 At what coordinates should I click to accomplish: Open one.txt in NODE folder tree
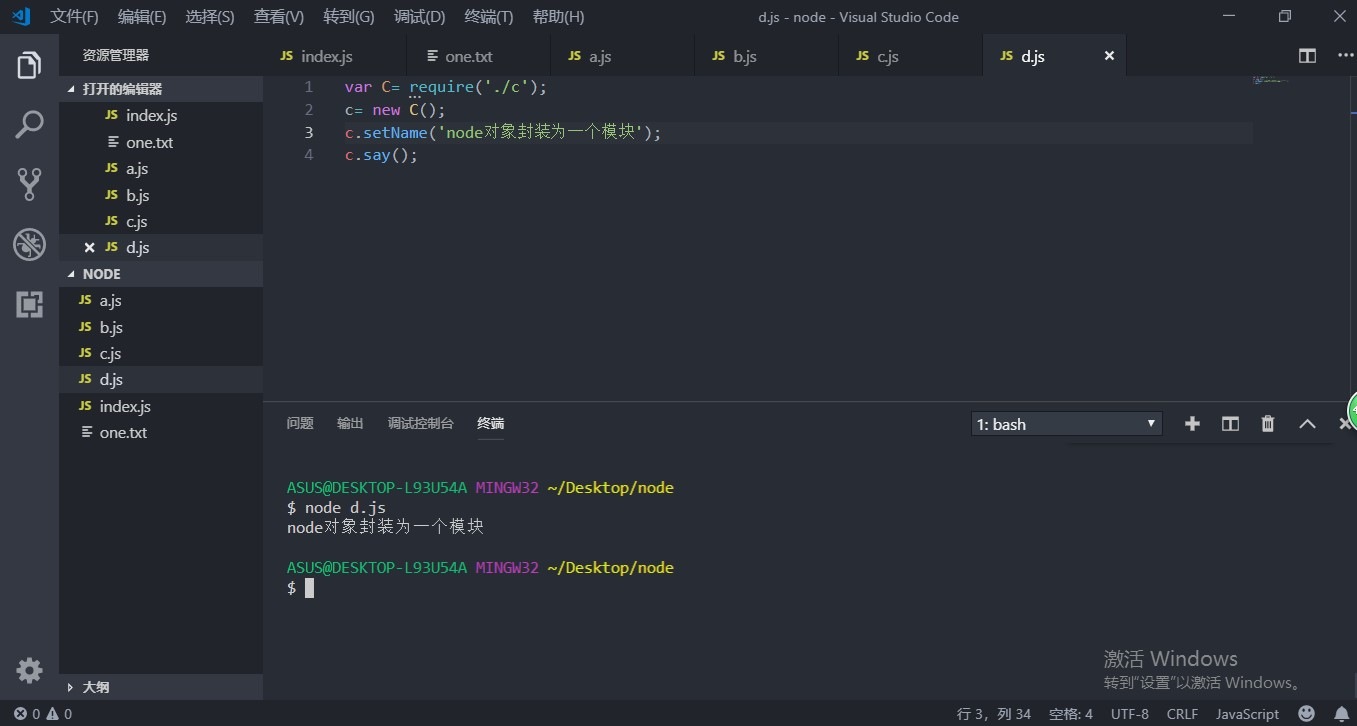tap(161, 432)
